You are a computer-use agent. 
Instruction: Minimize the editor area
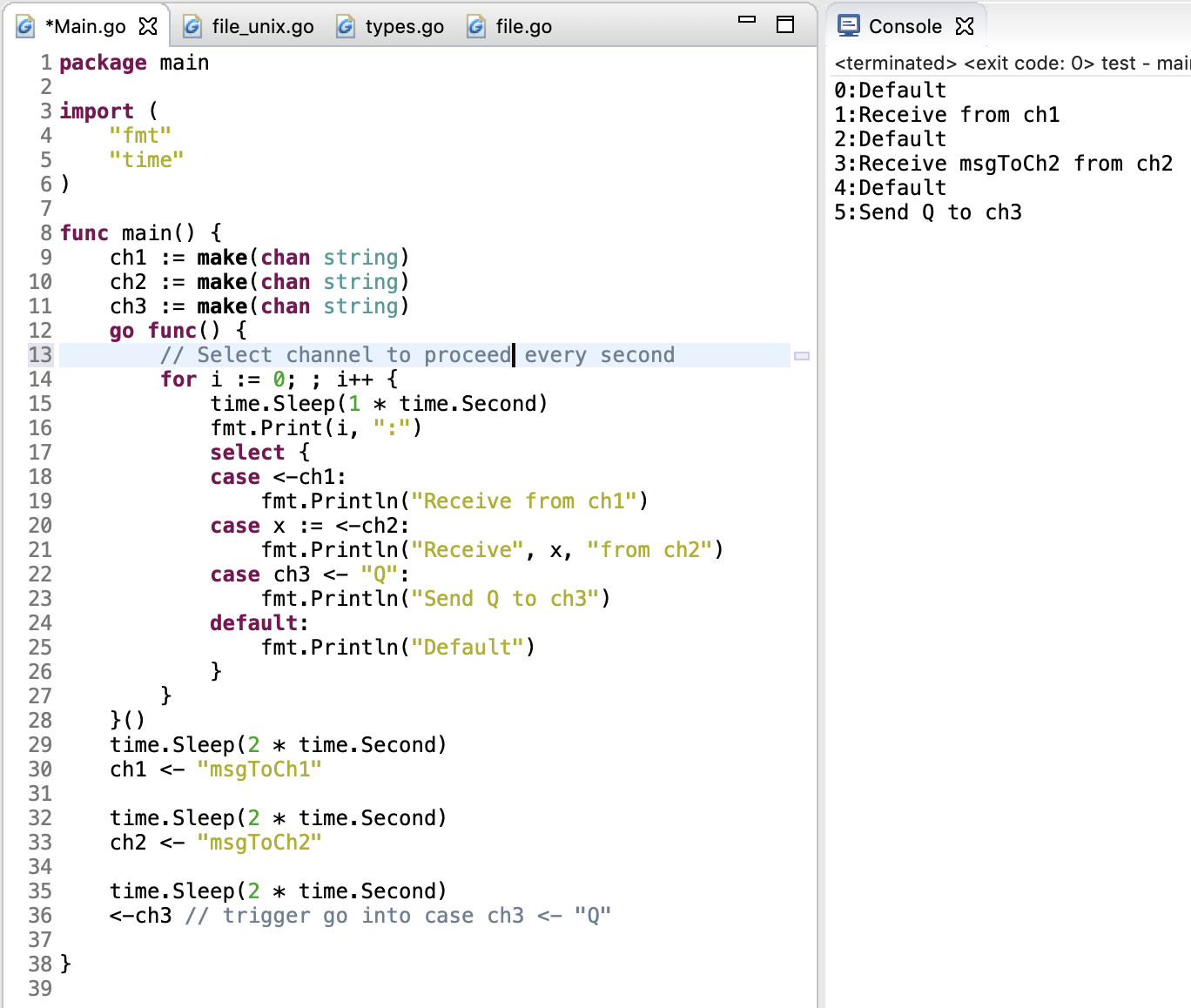point(747,19)
